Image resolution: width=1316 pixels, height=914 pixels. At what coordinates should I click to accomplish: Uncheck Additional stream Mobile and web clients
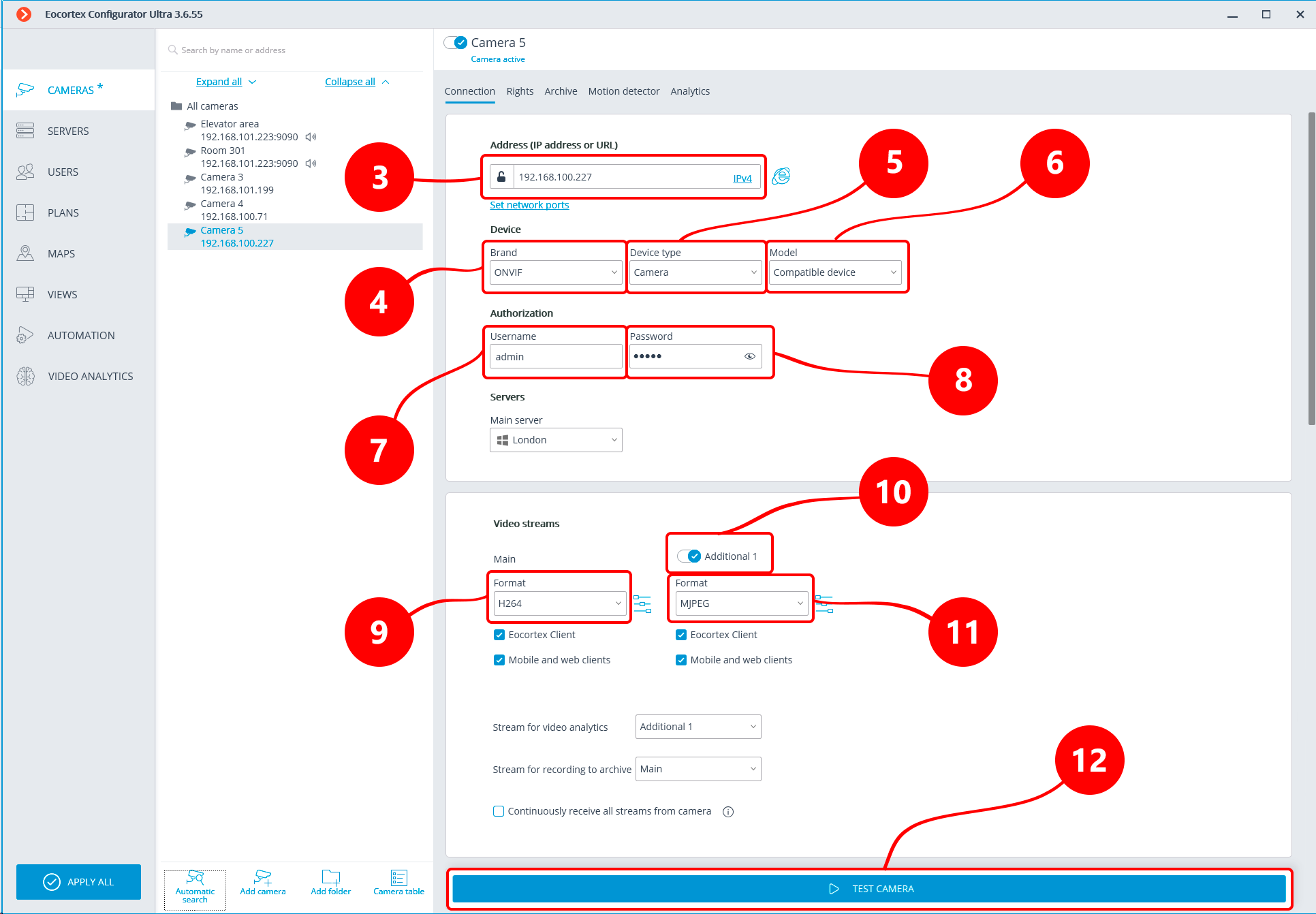coord(681,660)
